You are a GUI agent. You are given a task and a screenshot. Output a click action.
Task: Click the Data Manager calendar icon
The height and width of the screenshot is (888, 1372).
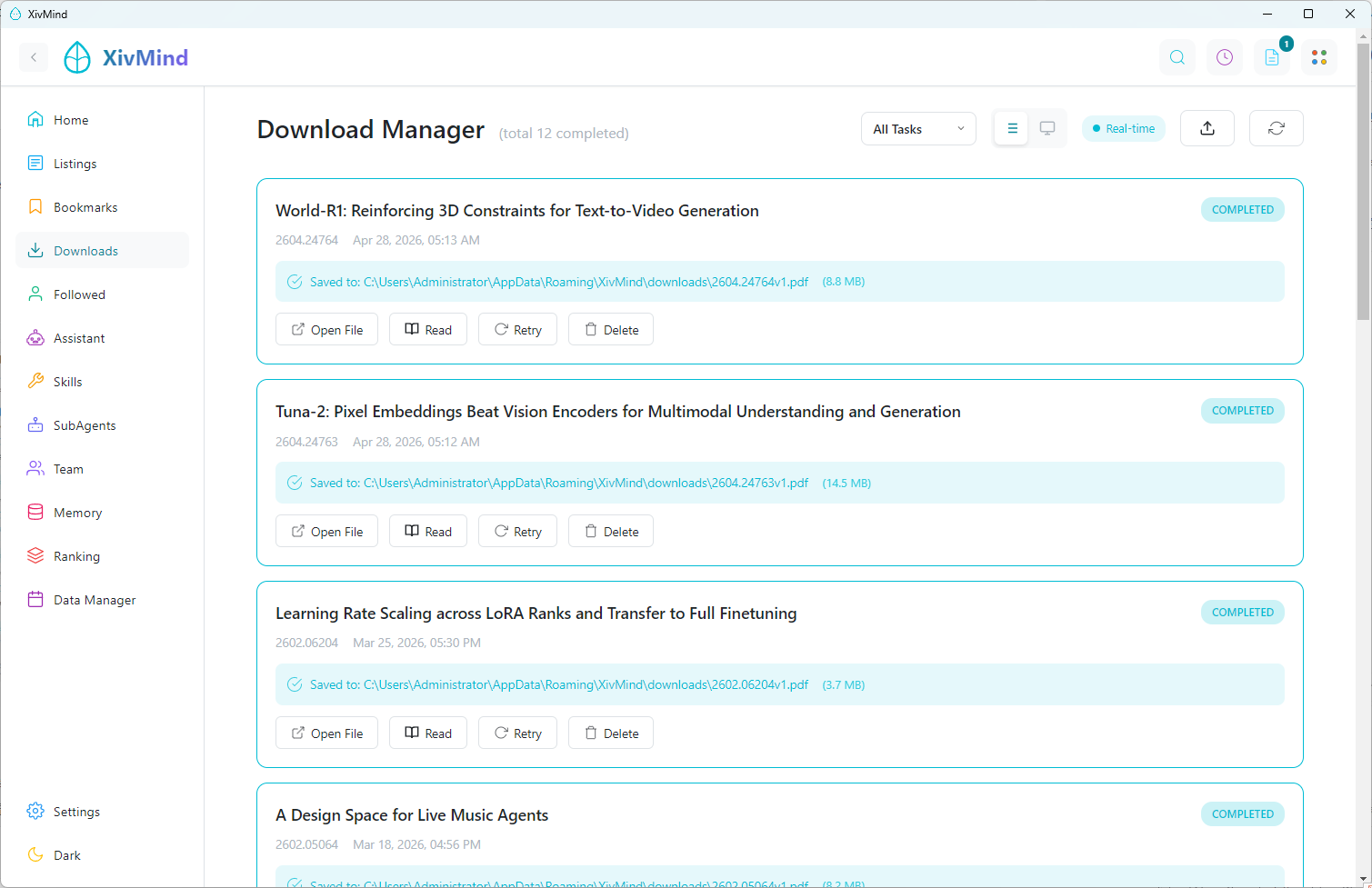(x=35, y=600)
